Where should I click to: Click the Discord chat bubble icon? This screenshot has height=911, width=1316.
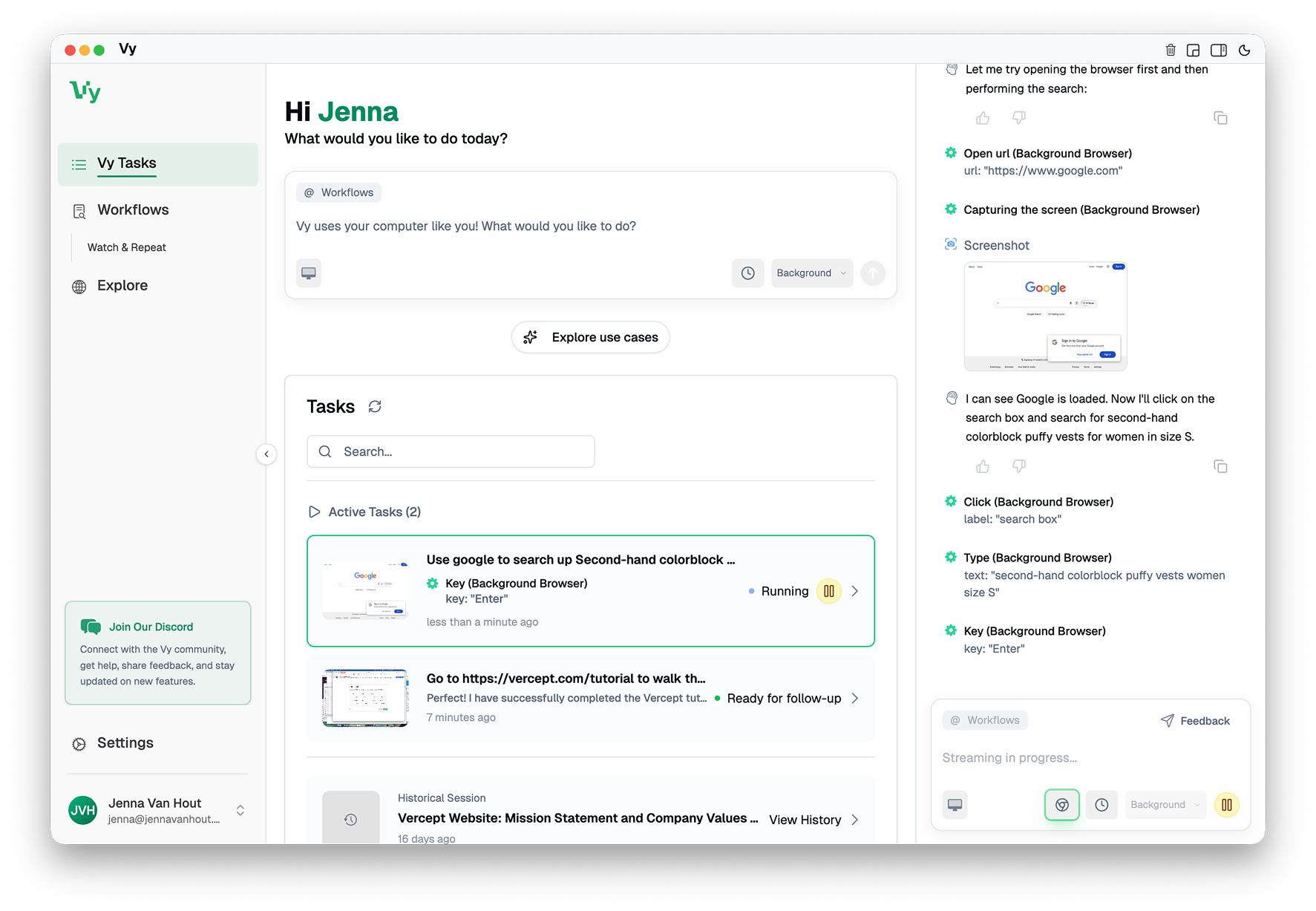point(91,627)
